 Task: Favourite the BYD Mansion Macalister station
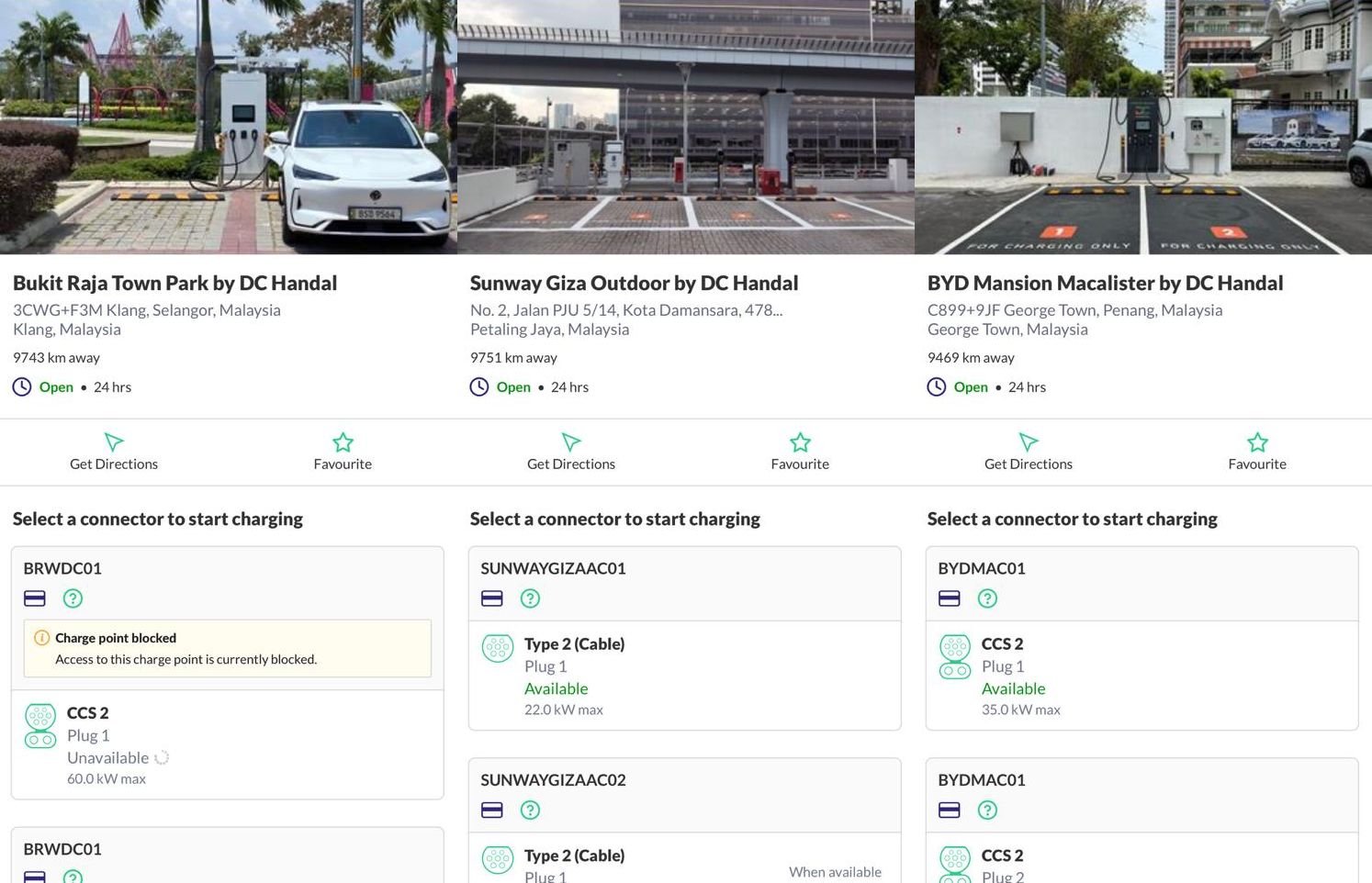(x=1257, y=452)
